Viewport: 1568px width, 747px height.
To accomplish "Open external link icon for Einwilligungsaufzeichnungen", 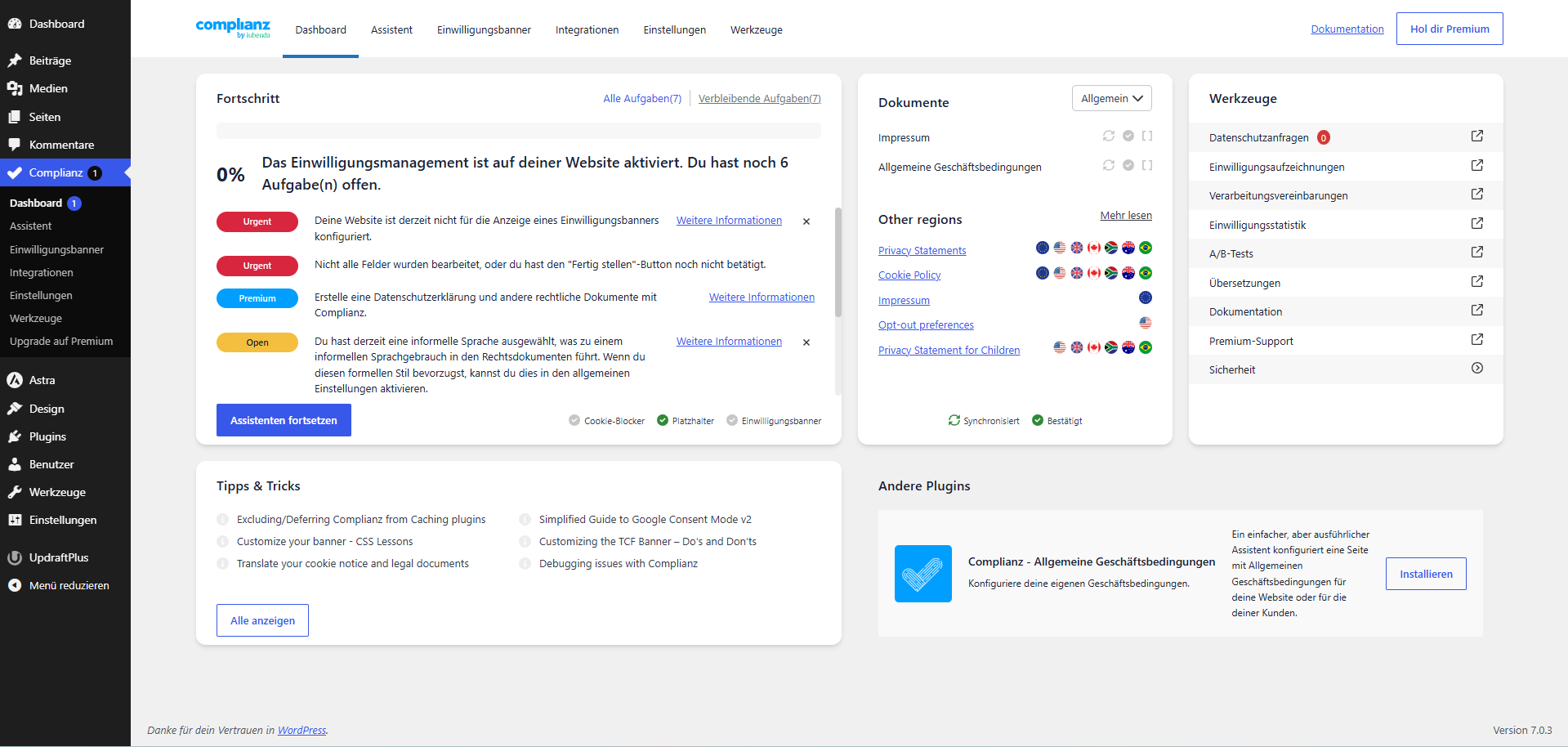I will [1476, 166].
